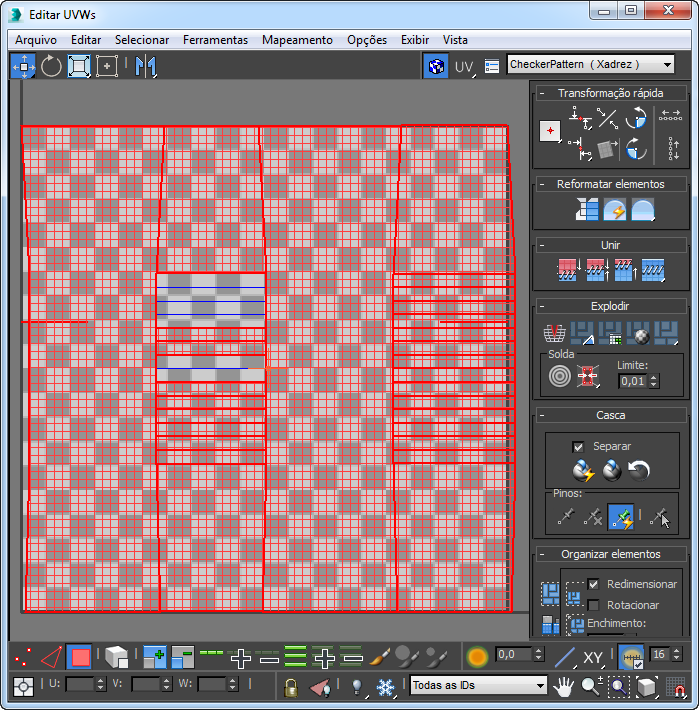Viewport: 699px width, 710px height.
Task: Click the Break basket icon in Explodir
Action: pyautogui.click(x=554, y=334)
